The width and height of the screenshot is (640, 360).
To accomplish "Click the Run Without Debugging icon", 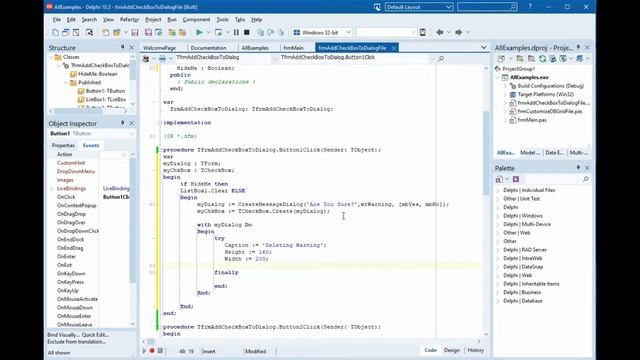I will click(218, 32).
